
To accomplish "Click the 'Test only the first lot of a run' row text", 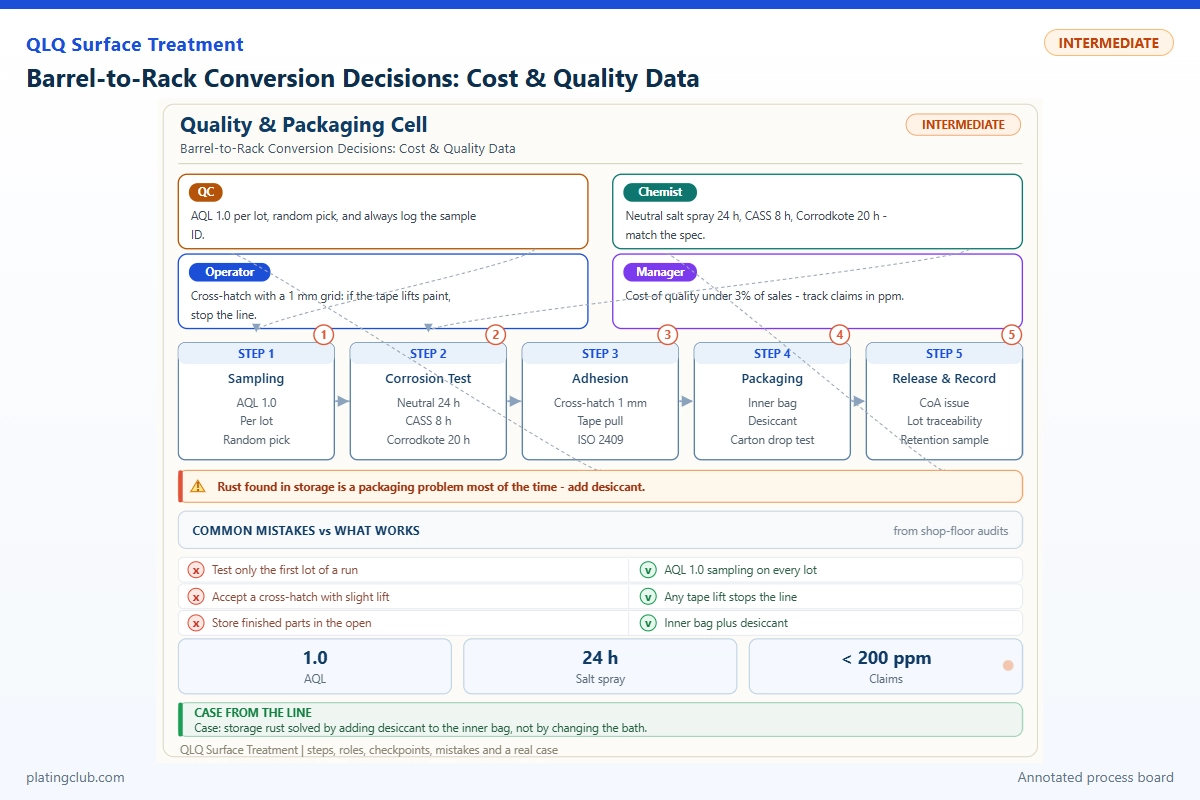I will (x=285, y=570).
